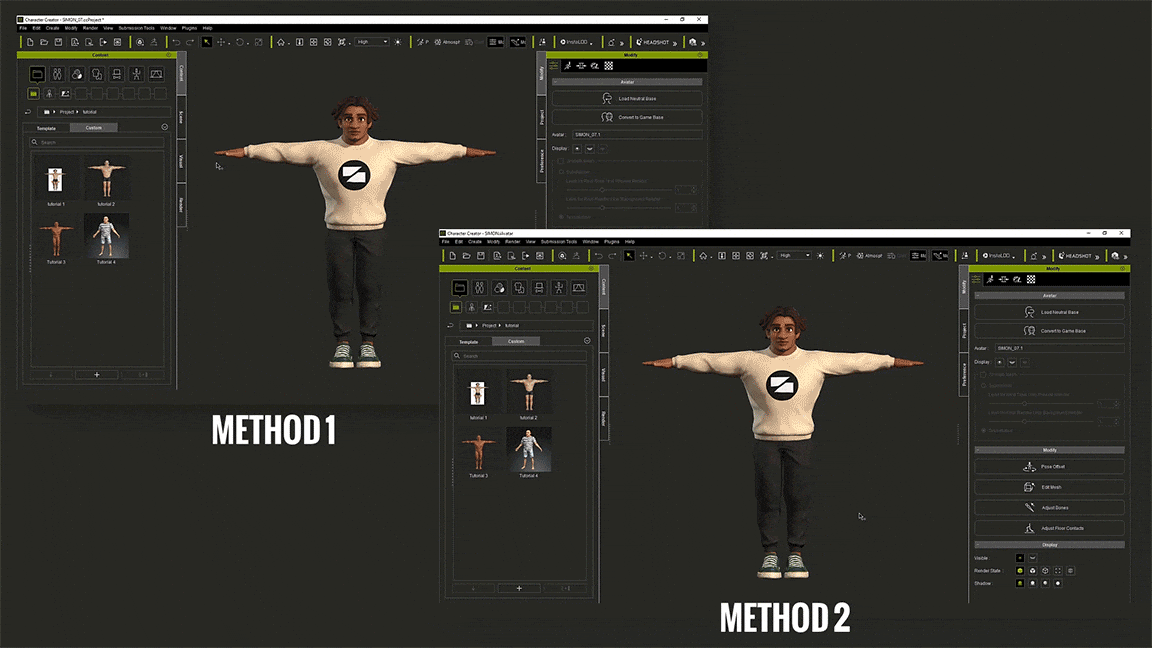This screenshot has height=648, width=1152.
Task: Click Redo arrow in Method 1 toolbar
Action: point(190,43)
